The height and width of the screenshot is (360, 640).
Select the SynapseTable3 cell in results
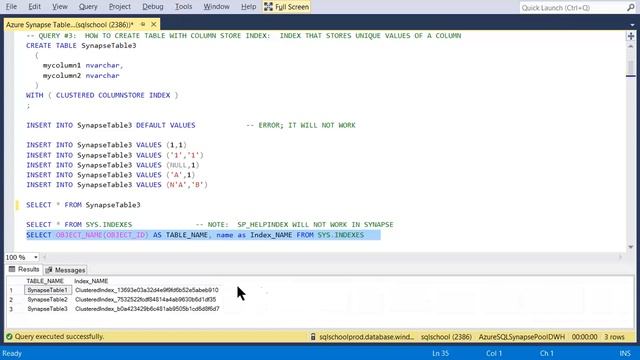tap(48, 309)
